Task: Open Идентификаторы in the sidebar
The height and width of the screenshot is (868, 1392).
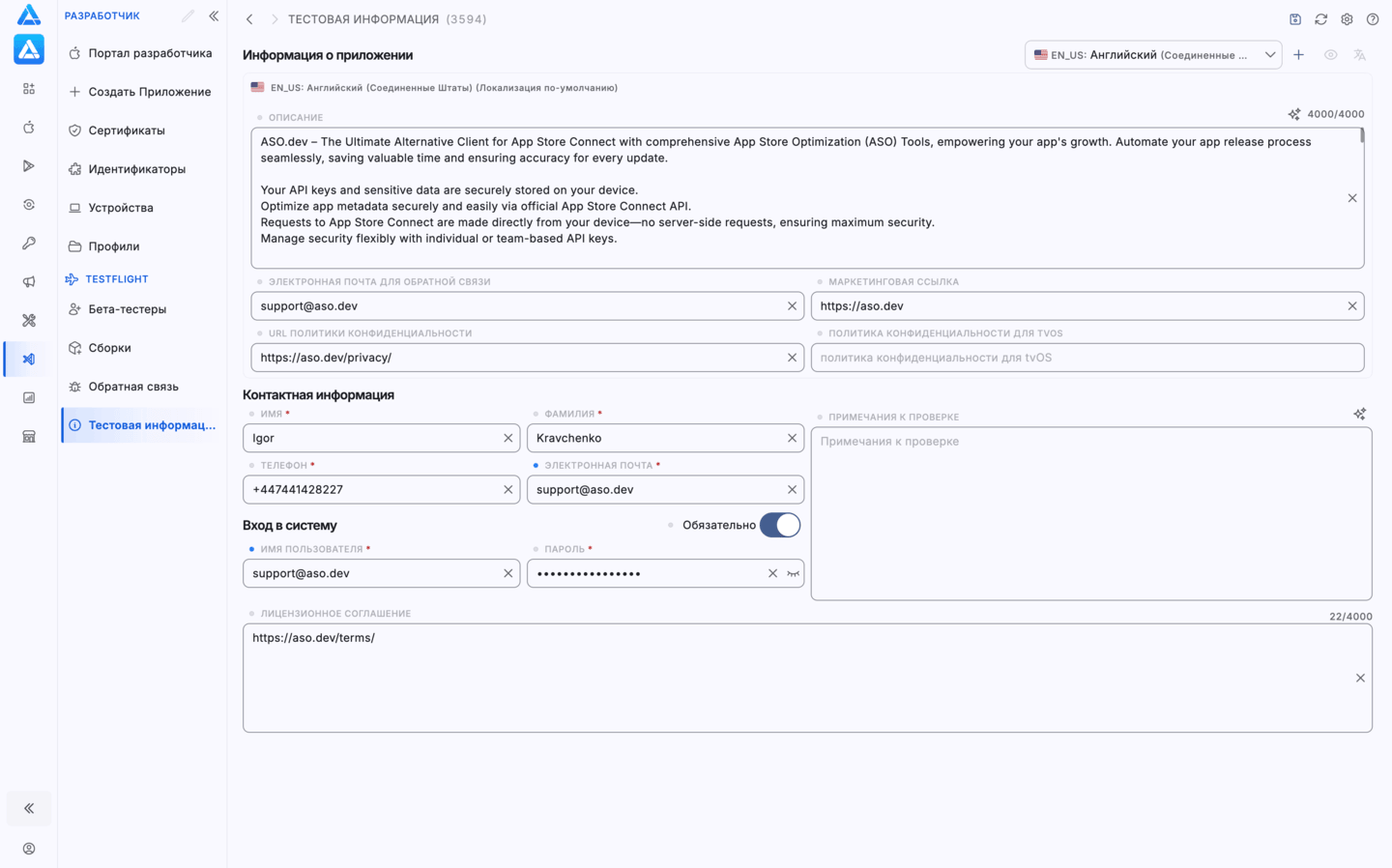Action: pos(142,169)
